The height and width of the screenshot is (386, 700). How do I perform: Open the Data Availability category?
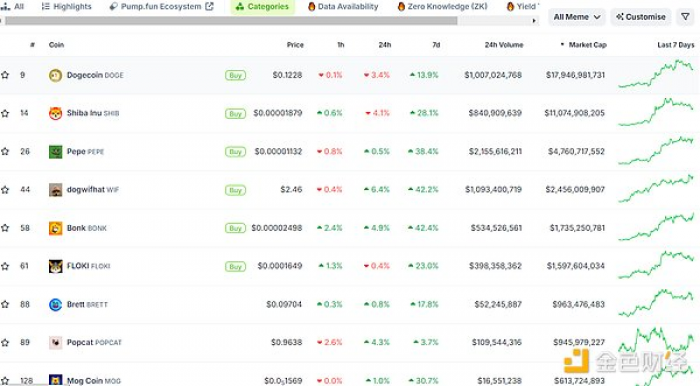point(343,6)
